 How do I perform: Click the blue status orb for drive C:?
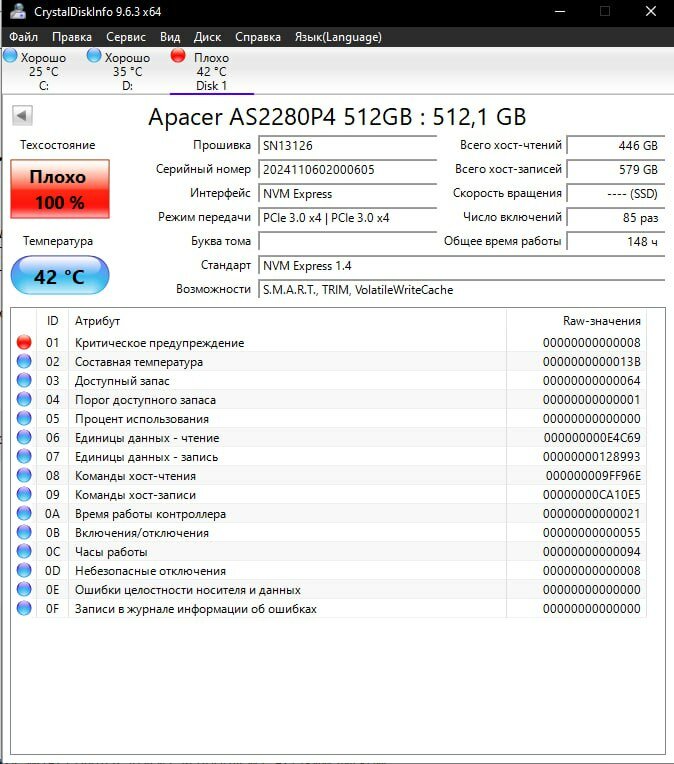click(10, 56)
